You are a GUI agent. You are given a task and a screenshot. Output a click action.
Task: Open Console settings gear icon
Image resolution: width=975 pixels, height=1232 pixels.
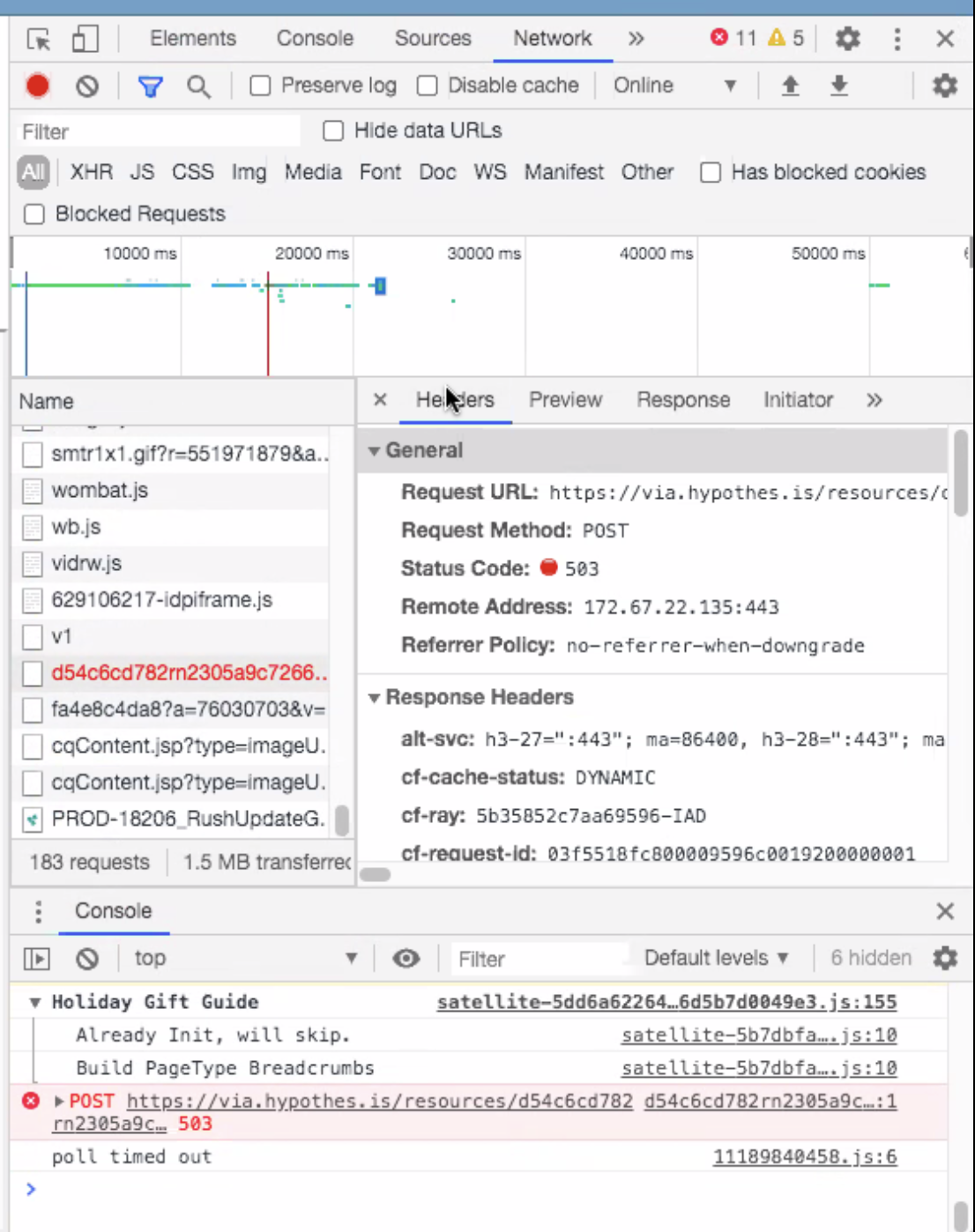(945, 958)
